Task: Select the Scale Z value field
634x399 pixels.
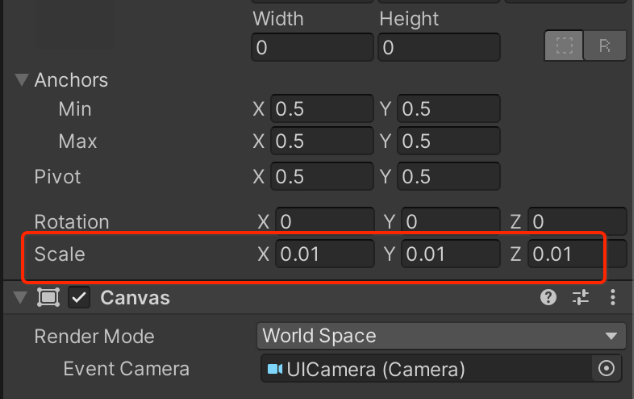Action: click(577, 254)
